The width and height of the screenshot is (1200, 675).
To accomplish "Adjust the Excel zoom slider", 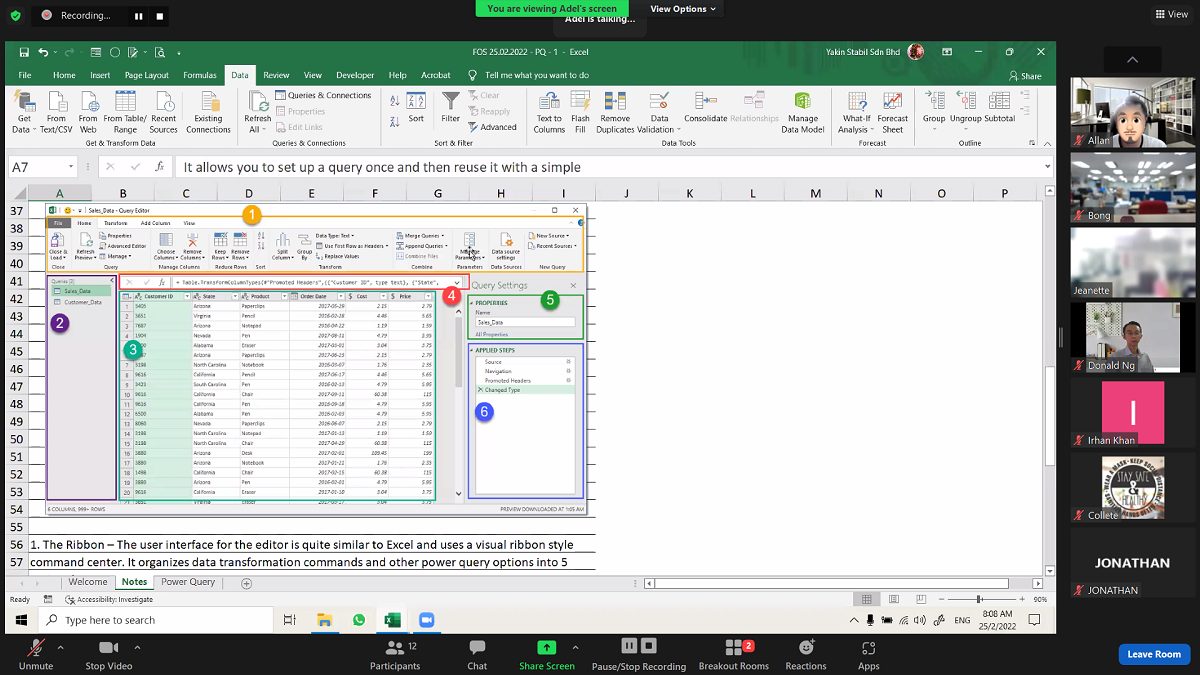I will point(980,599).
